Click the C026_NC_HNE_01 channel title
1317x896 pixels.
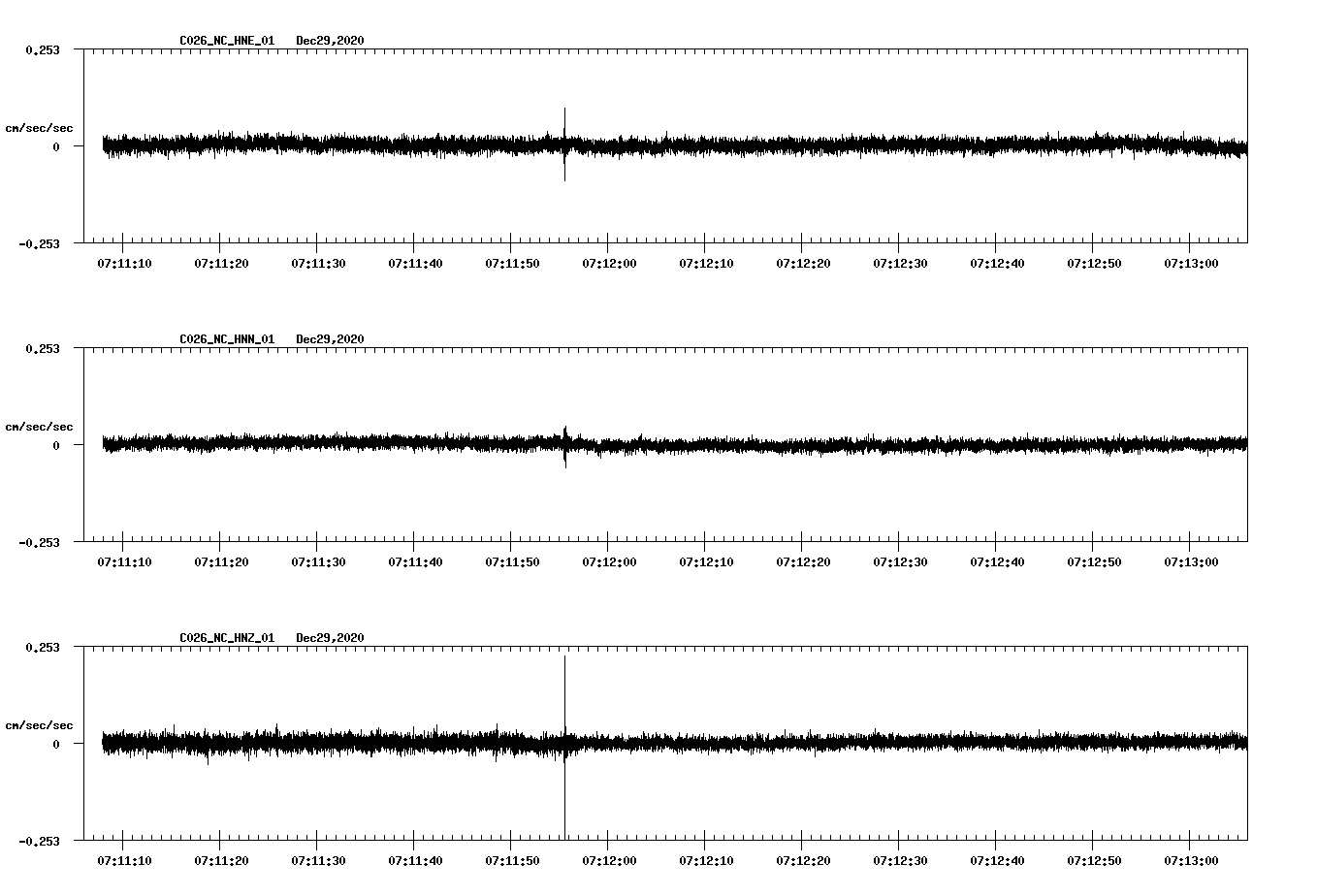(x=225, y=41)
